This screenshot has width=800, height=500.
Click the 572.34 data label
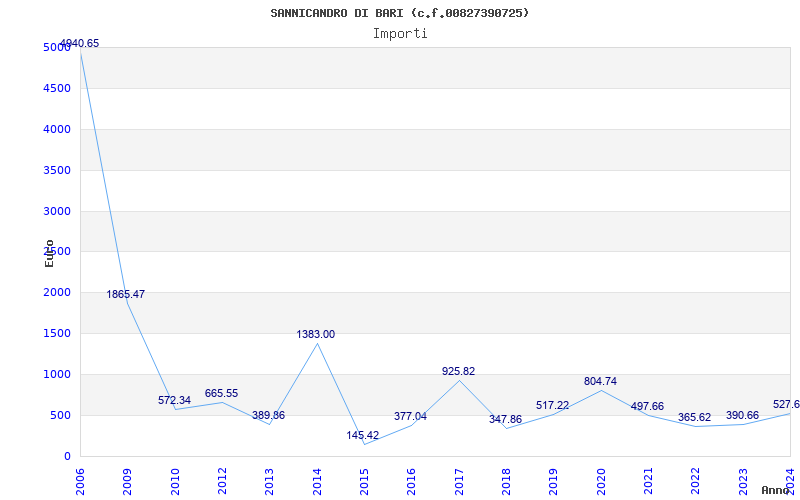pos(174,401)
